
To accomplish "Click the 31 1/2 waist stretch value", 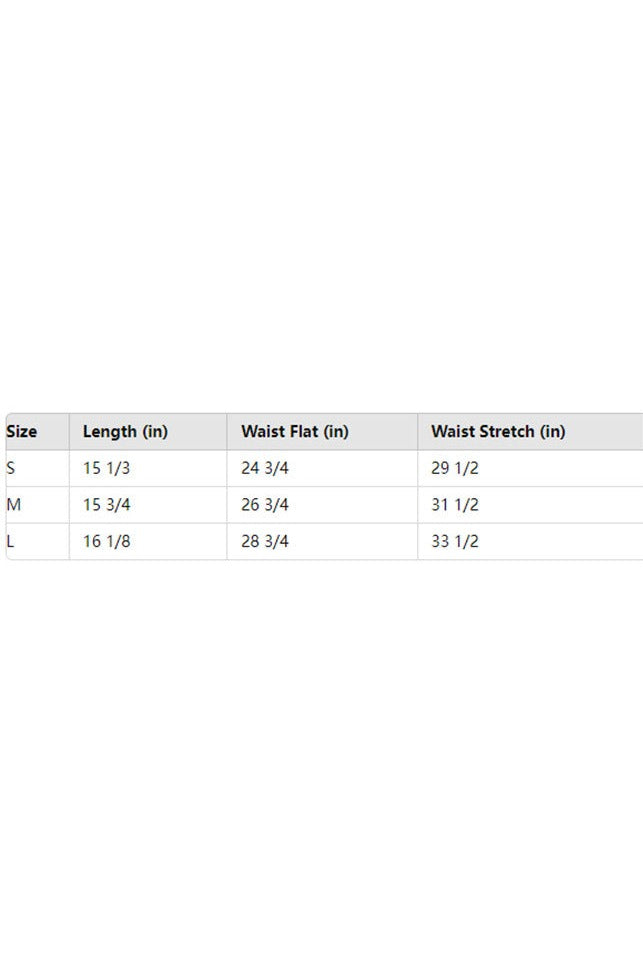I will [455, 505].
